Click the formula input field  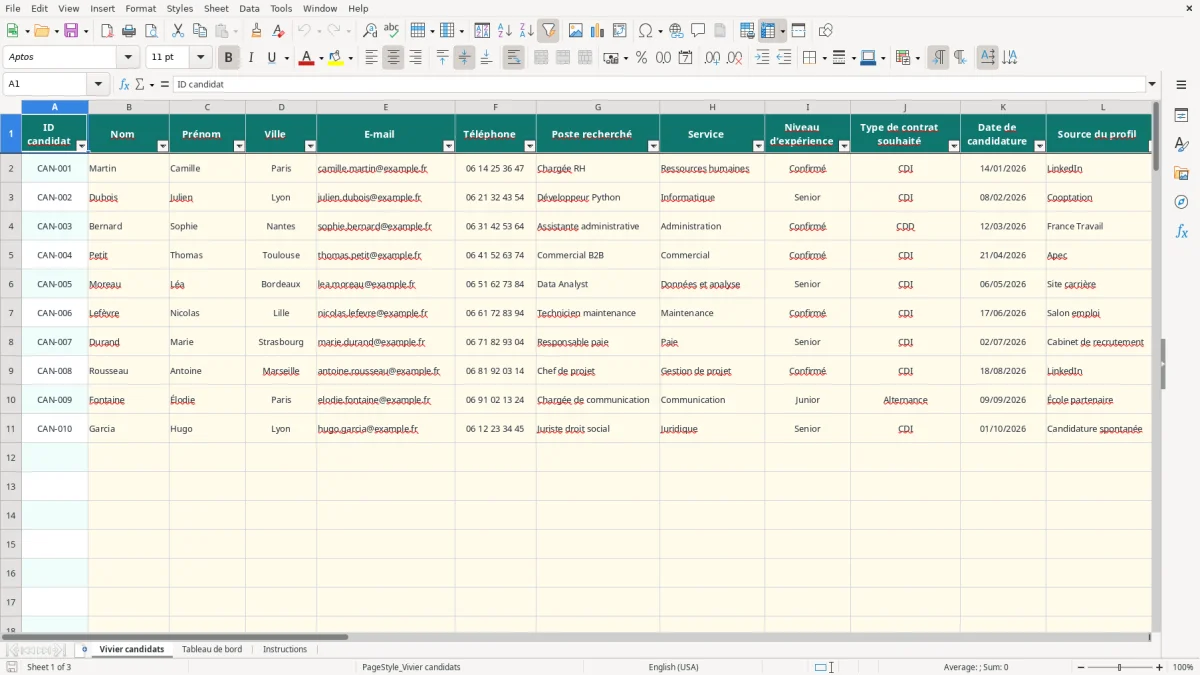(659, 85)
